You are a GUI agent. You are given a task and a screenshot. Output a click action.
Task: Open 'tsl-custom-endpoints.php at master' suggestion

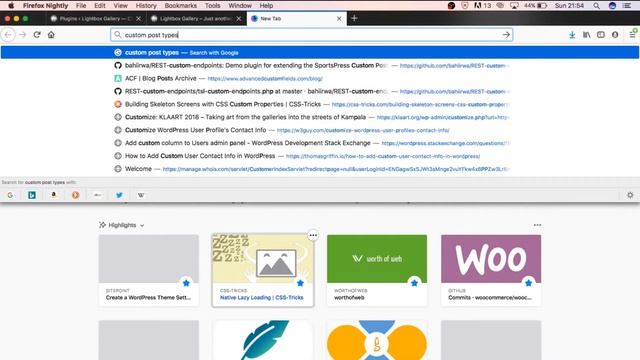tap(320, 91)
